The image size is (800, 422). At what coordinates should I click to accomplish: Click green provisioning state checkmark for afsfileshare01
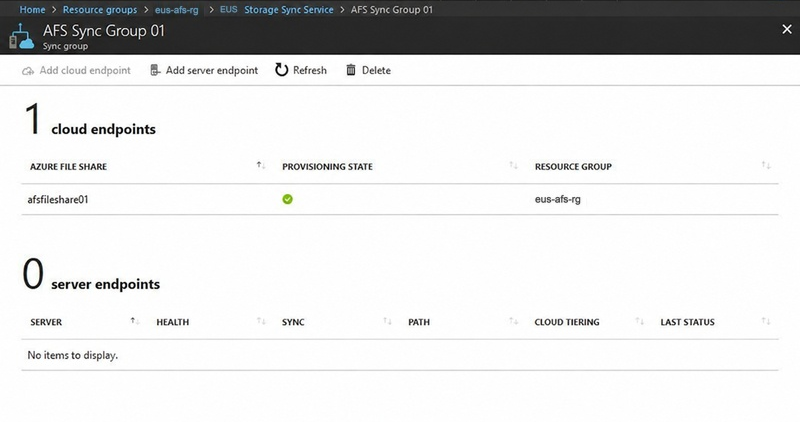(x=288, y=199)
